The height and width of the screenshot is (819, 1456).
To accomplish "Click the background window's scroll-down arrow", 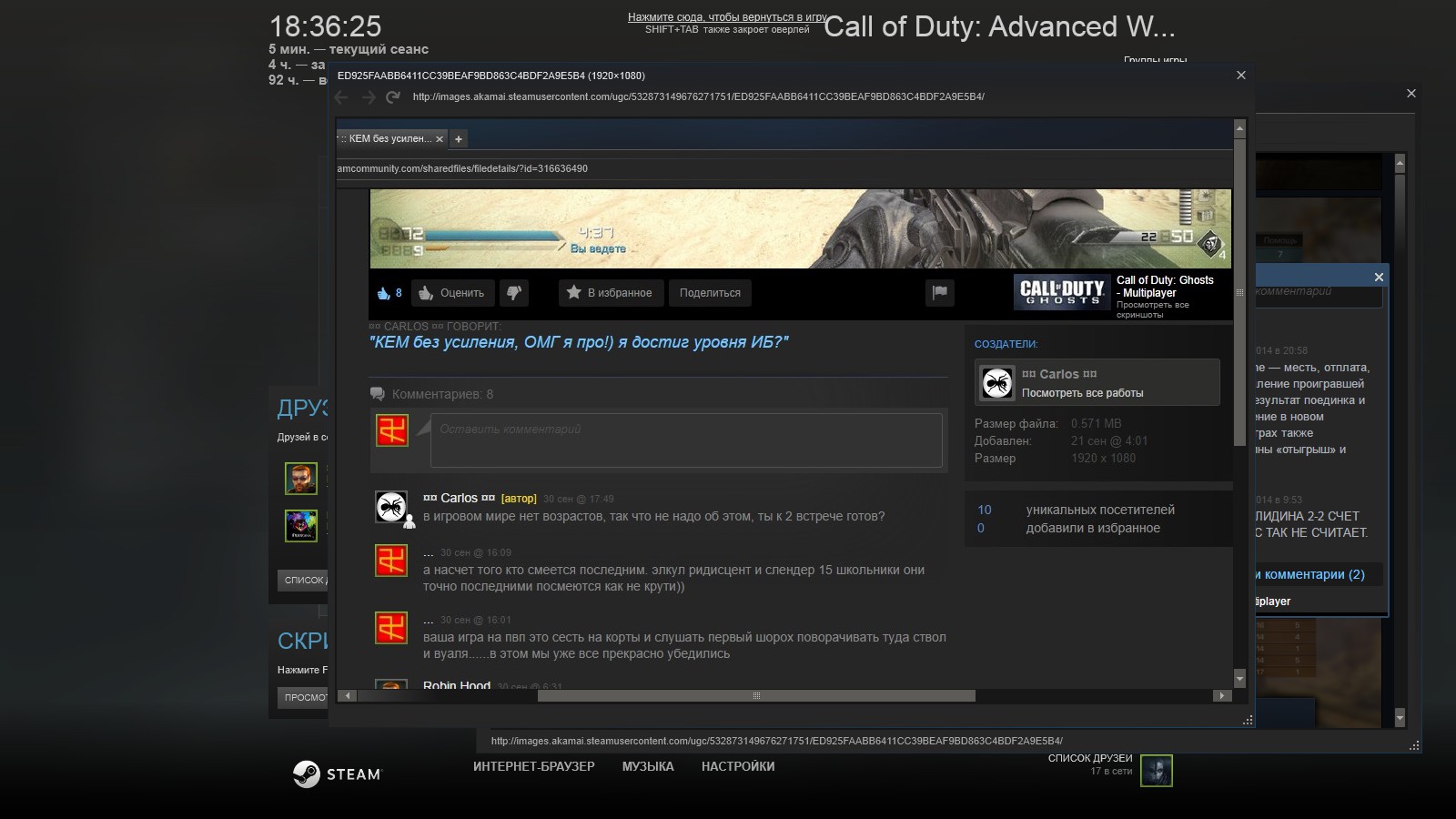I will [x=1400, y=718].
